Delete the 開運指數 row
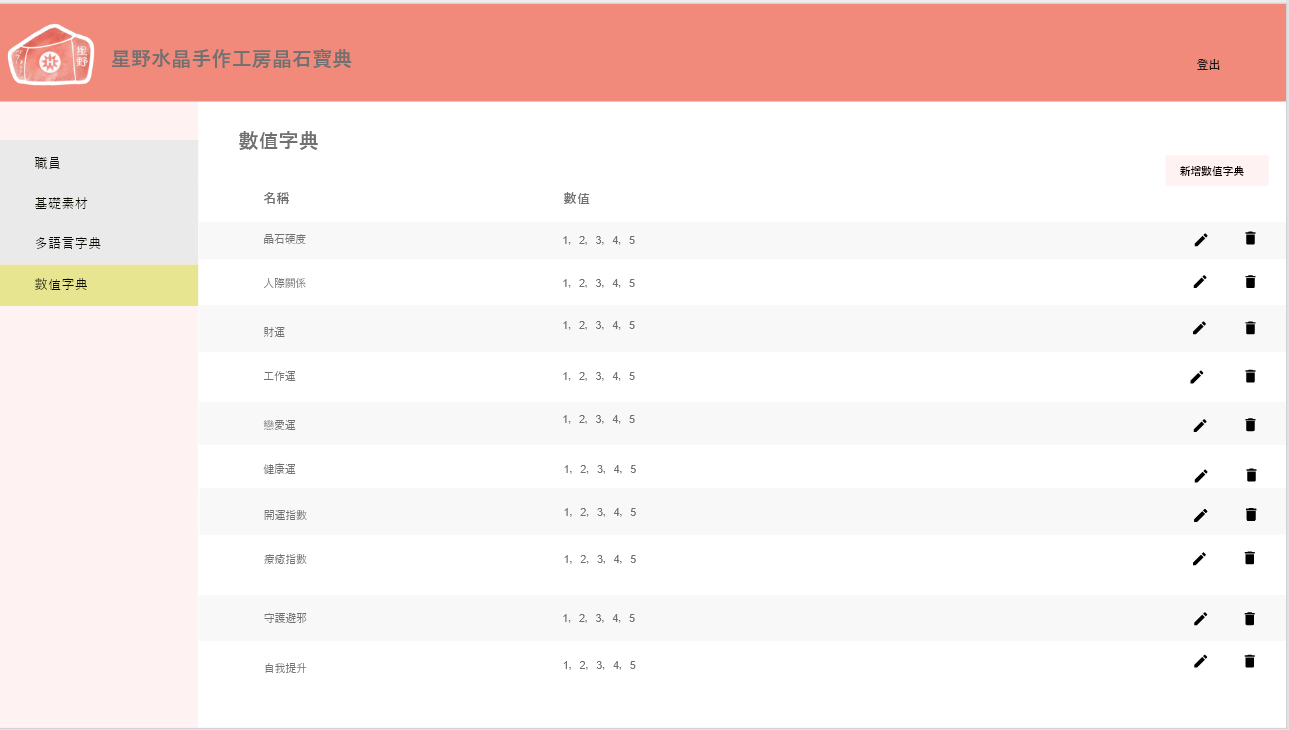This screenshot has height=730, width=1289. [x=1250, y=514]
